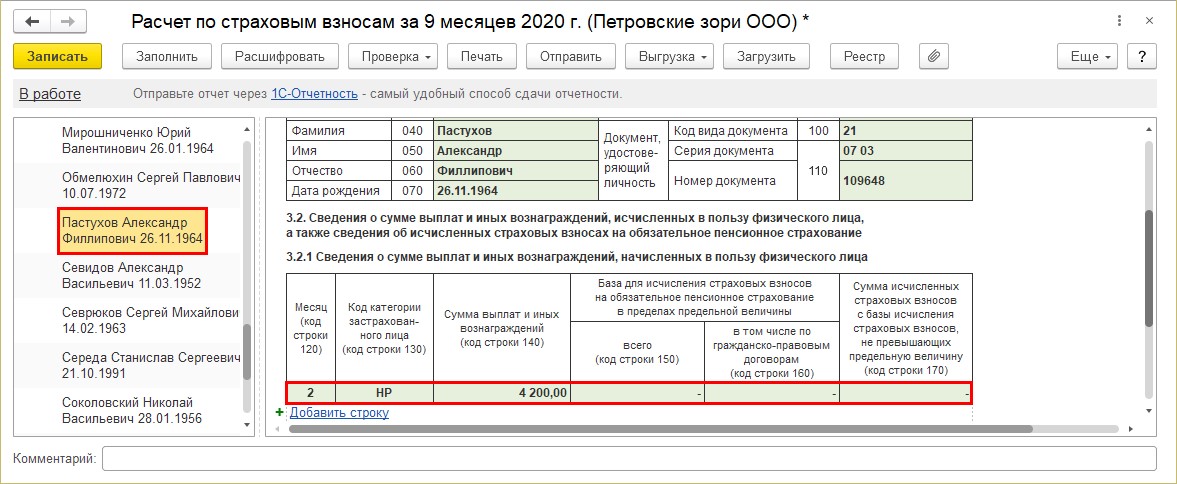Click the employee list scroll-down arrow
The height and width of the screenshot is (484, 1177).
tap(246, 425)
